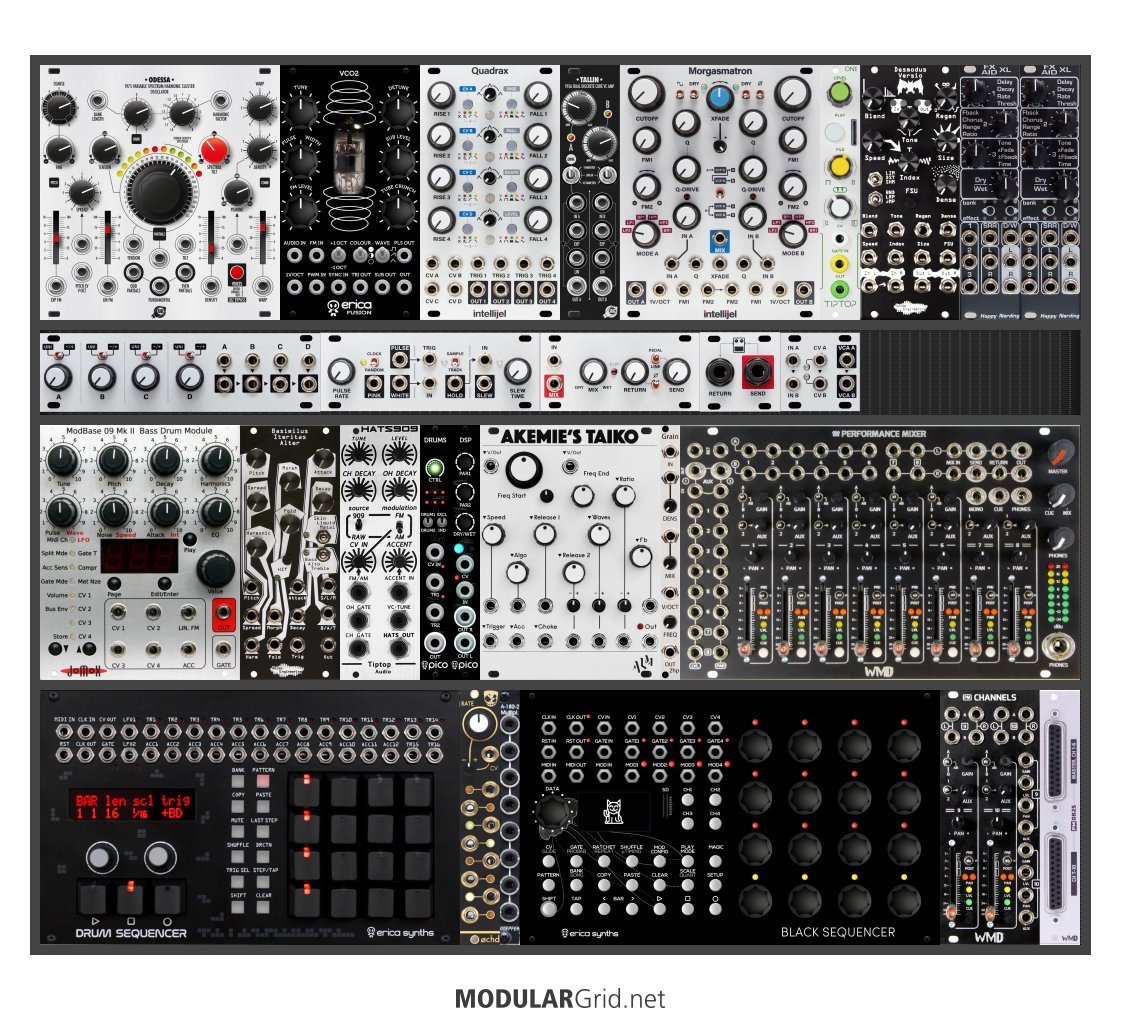Open SETUP on the Black Sequencer
Image resolution: width=1121 pixels, height=1020 pixels.
click(x=715, y=885)
